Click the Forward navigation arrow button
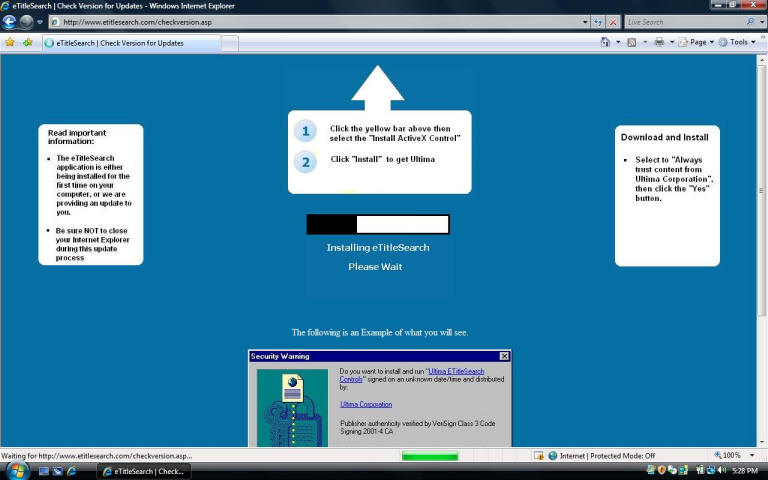This screenshot has height=480, width=768. click(x=26, y=22)
